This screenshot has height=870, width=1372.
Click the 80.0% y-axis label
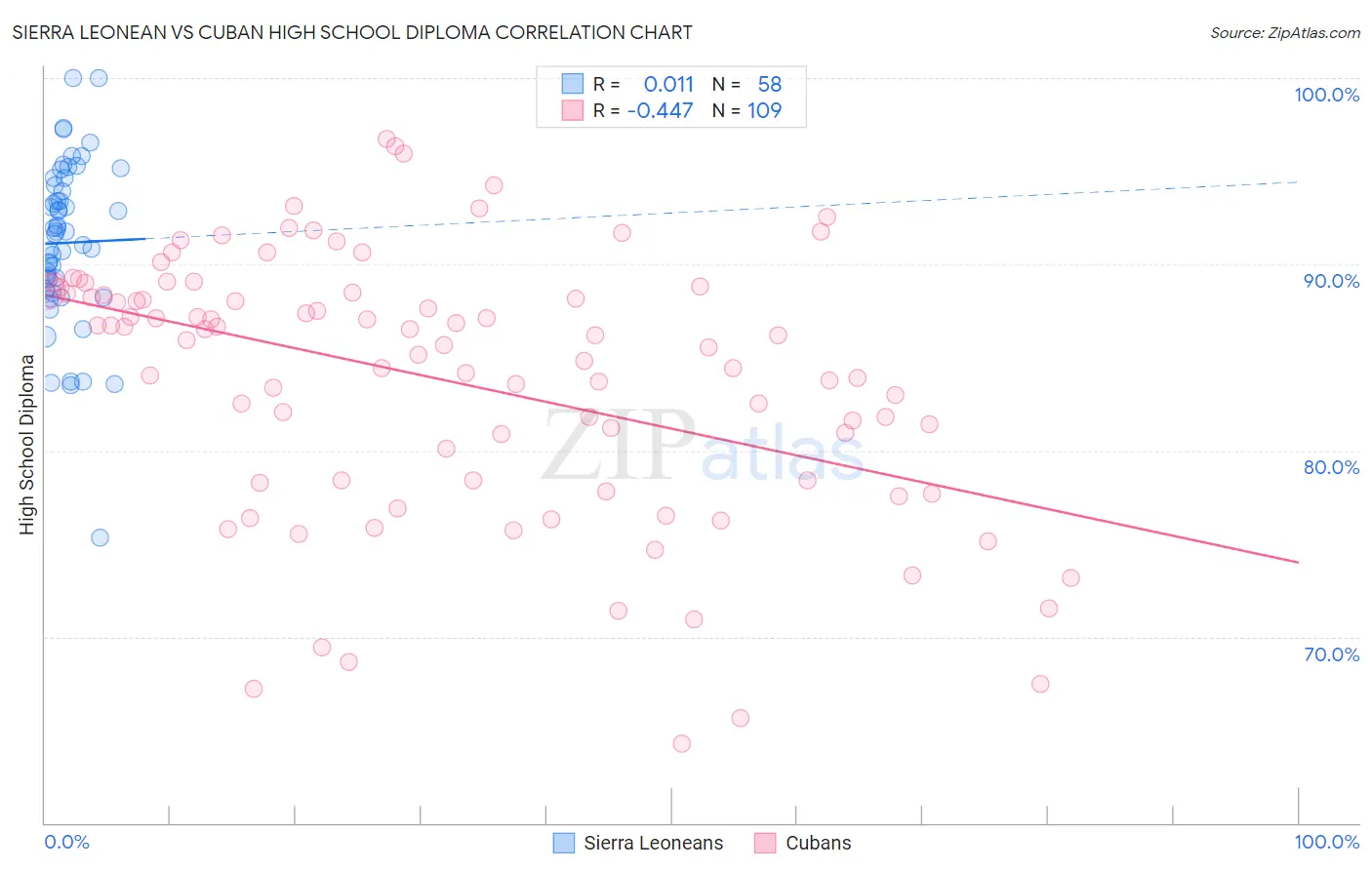(1331, 467)
